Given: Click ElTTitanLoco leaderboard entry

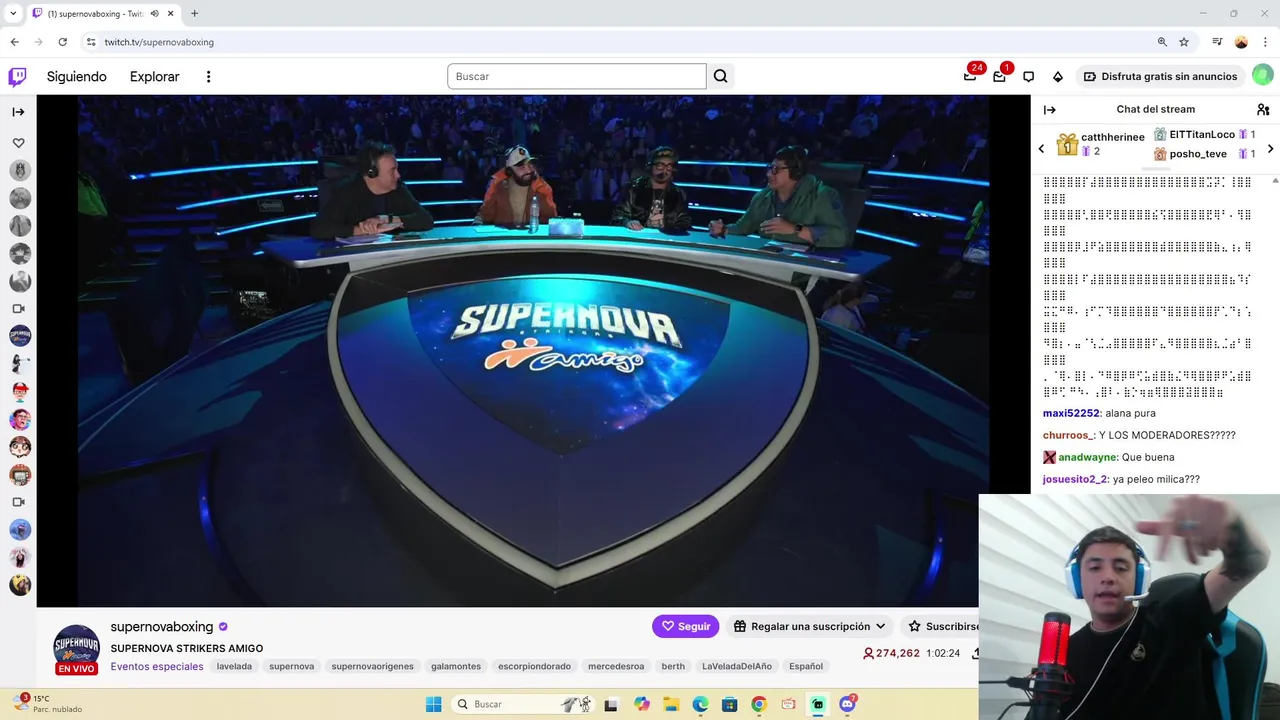Looking at the screenshot, I should coord(1204,134).
